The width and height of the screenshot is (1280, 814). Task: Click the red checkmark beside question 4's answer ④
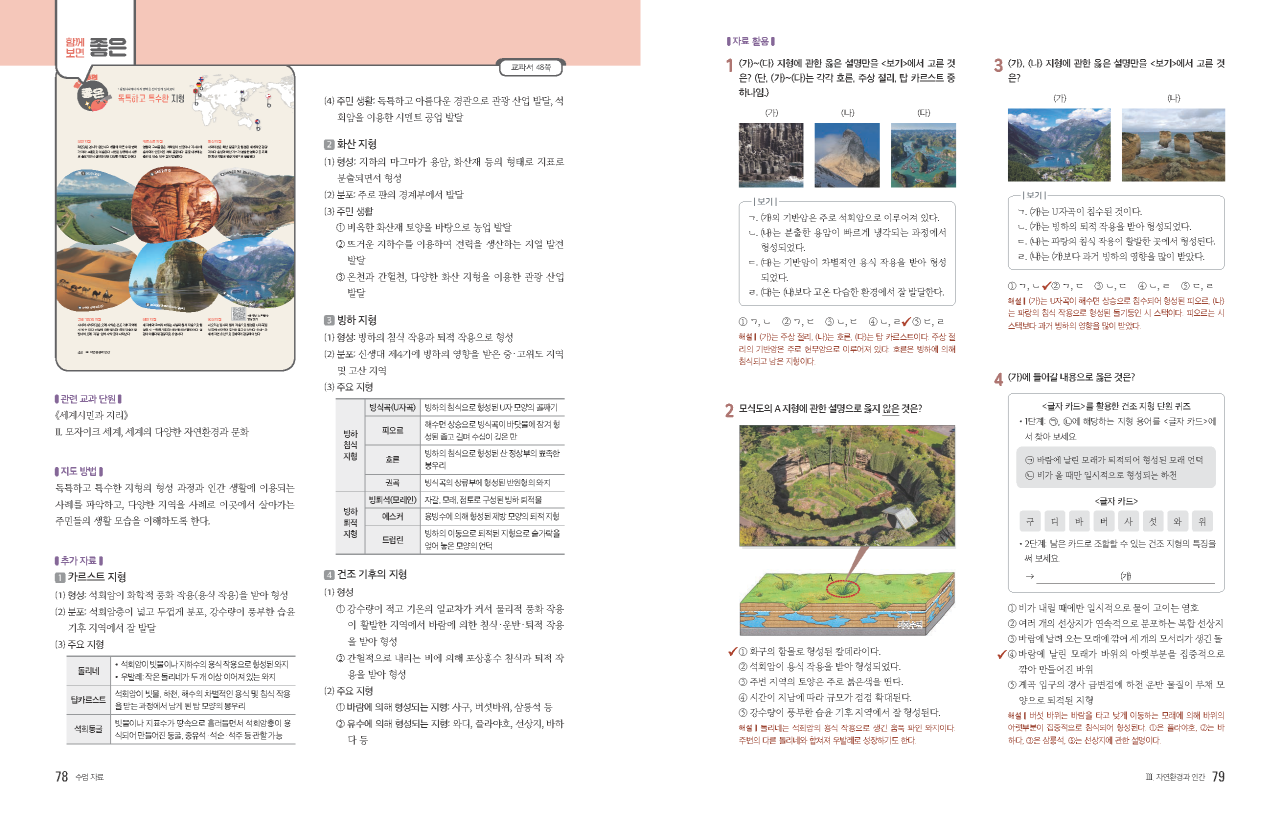click(1001, 654)
